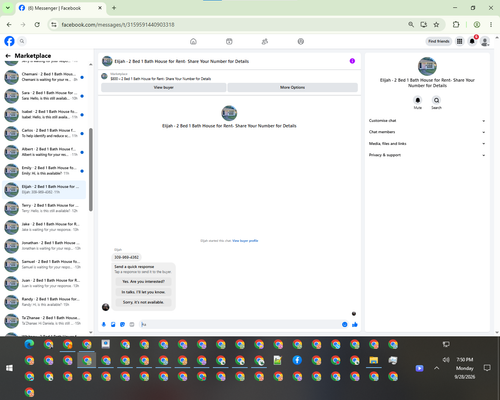Choose 'Sorry, it's not available' quick response
This screenshot has width=500, height=400.
tap(143, 302)
